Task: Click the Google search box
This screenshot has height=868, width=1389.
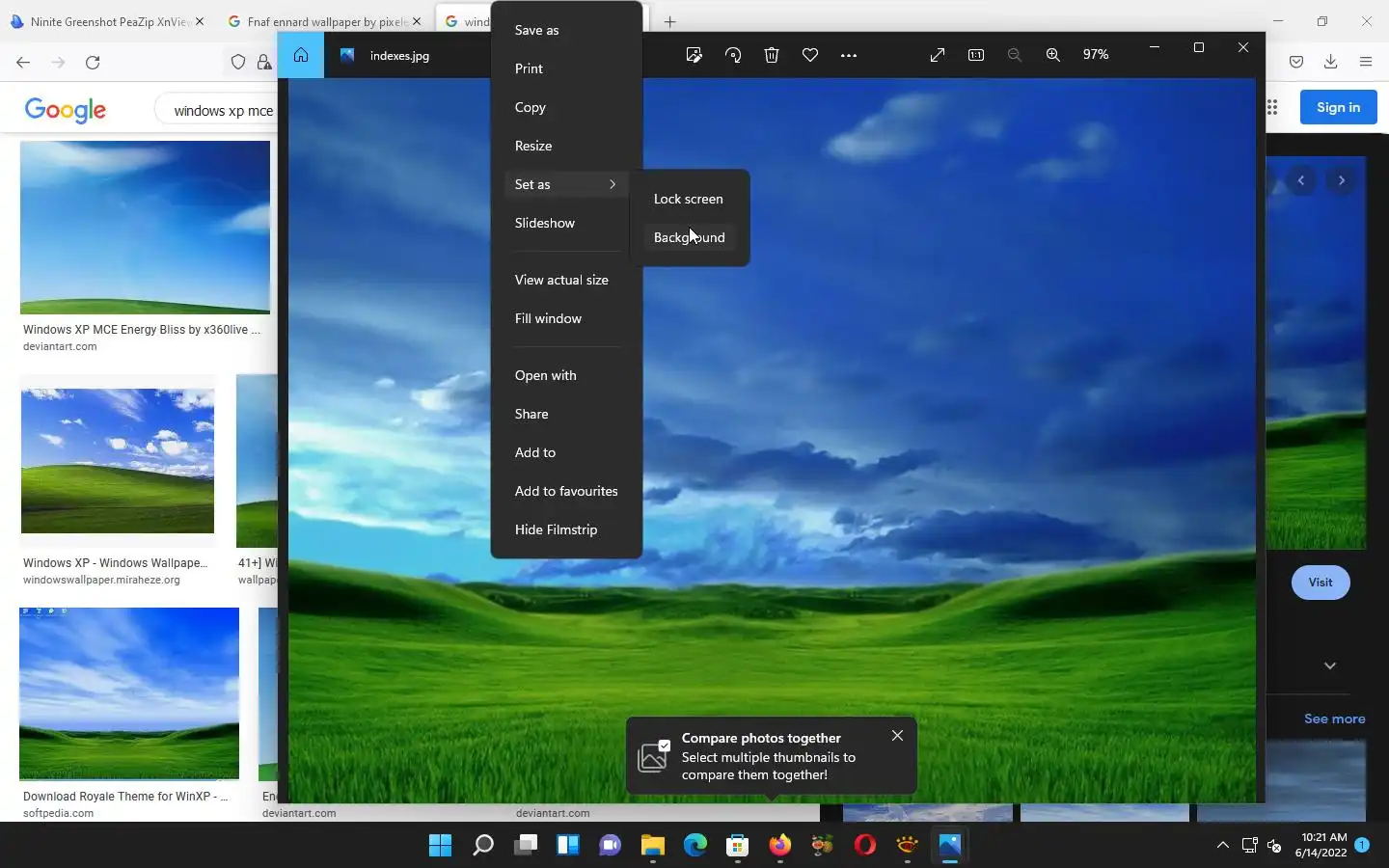Action: pyautogui.click(x=217, y=110)
